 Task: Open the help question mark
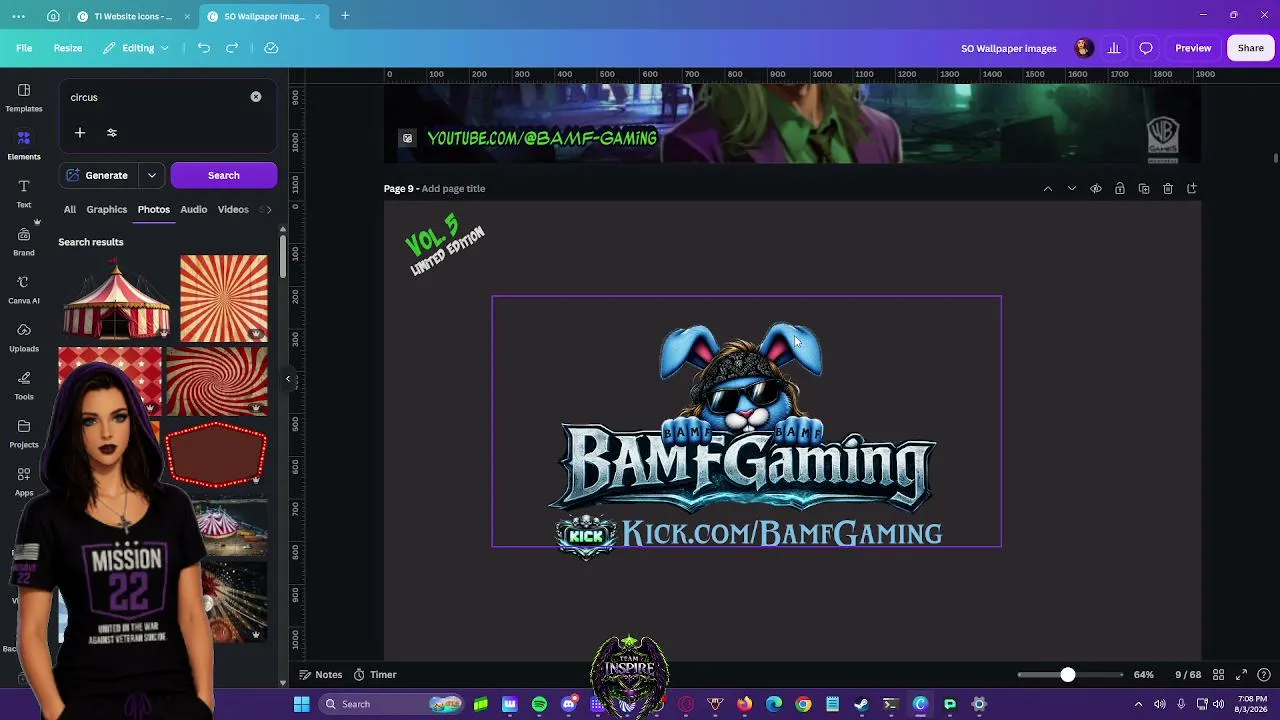(1264, 675)
